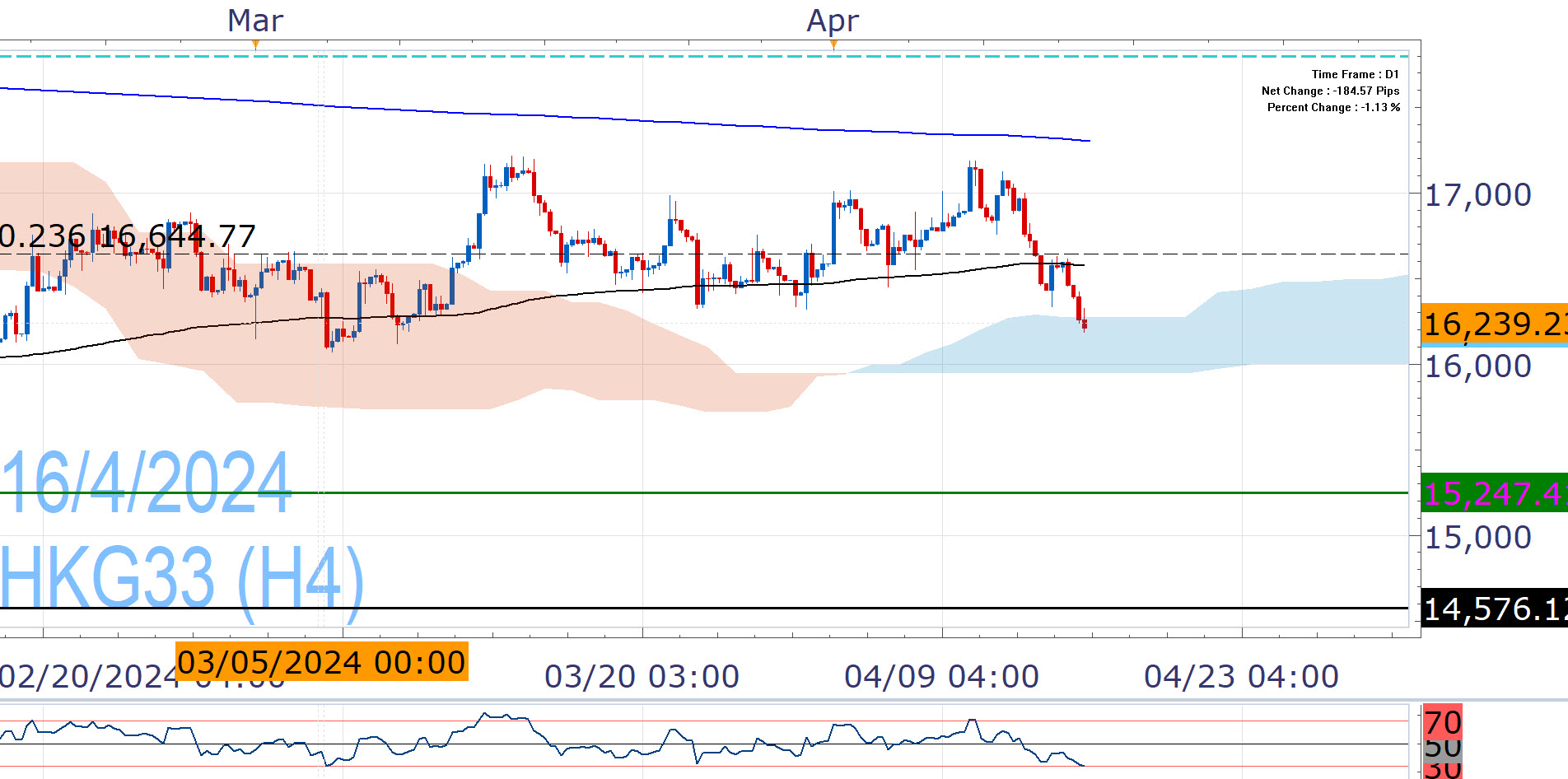The width and height of the screenshot is (1568, 779).
Task: Click the 17,000 price axis label
Action: click(x=1477, y=195)
